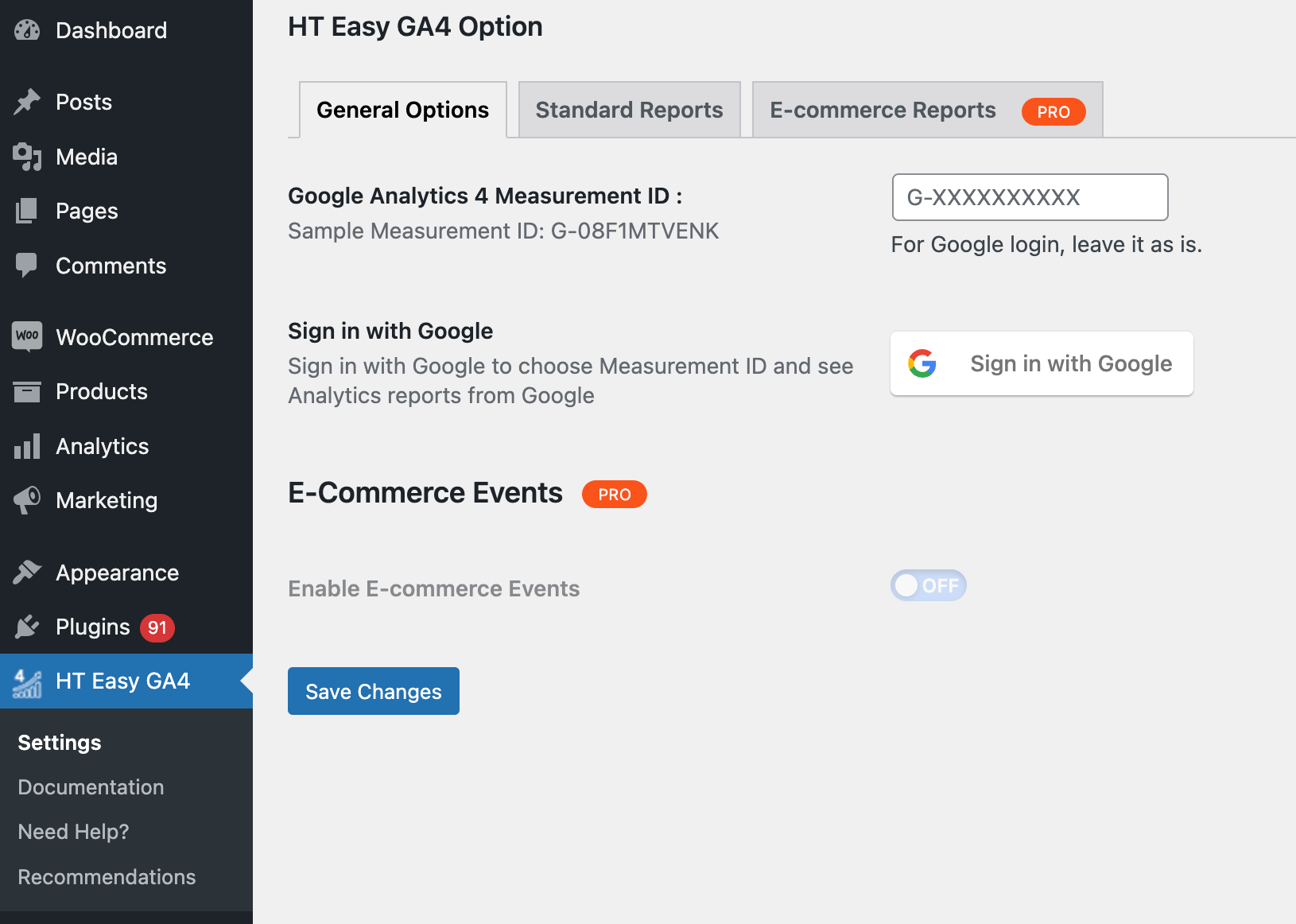Click the HT Easy GA4 Option heading
The height and width of the screenshot is (924, 1296).
[x=415, y=27]
